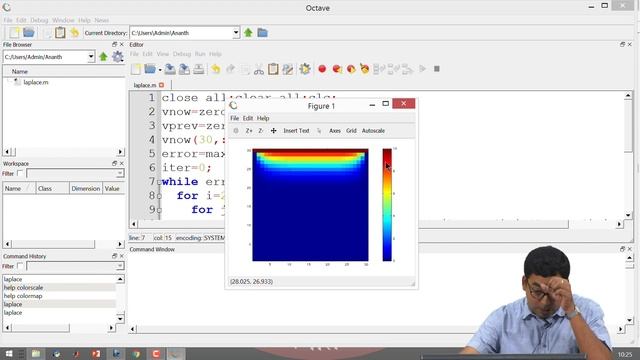Open Editor View menu
Viewport: 640px width, 360px height.
[162, 54]
